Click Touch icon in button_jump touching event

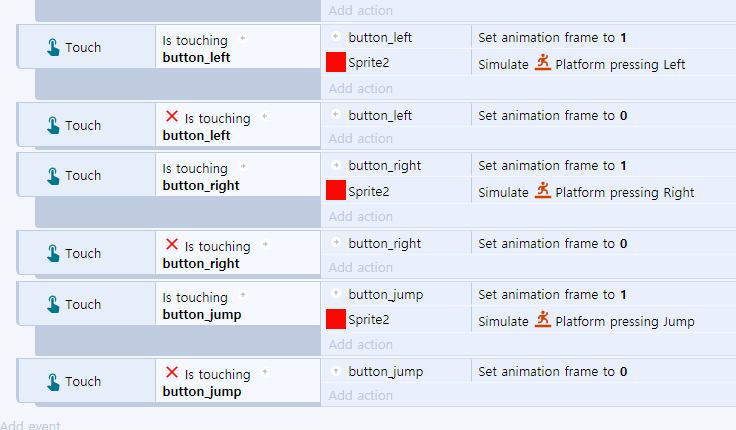tap(53, 304)
